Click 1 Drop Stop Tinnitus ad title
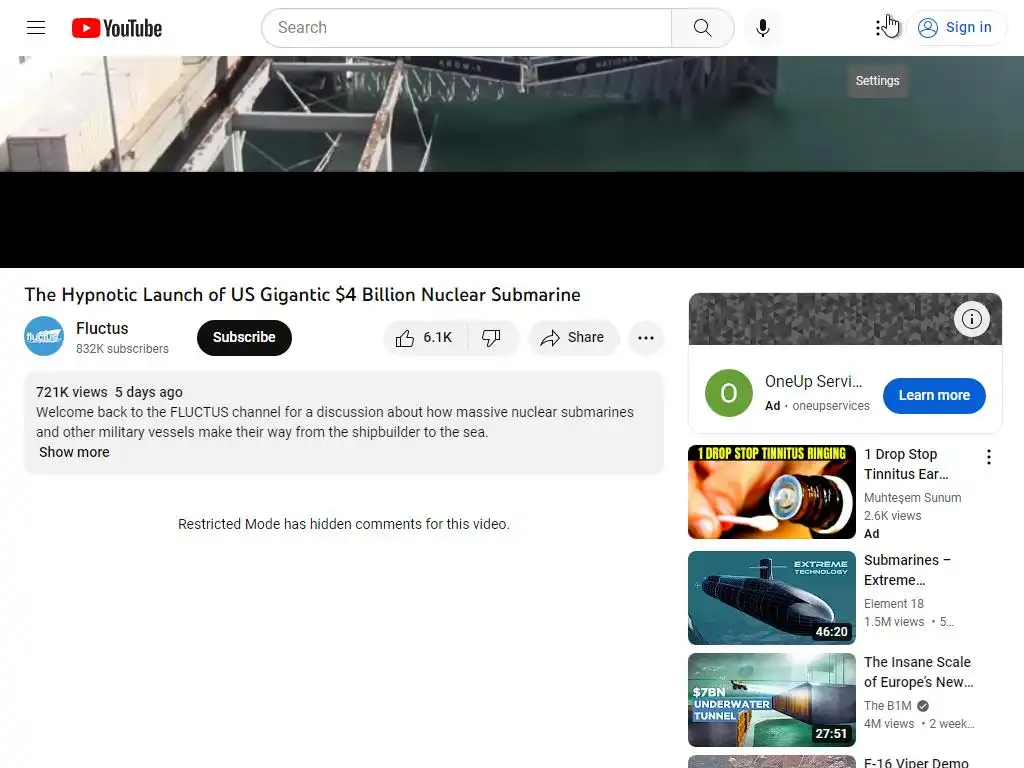The width and height of the screenshot is (1024, 768). click(906, 464)
